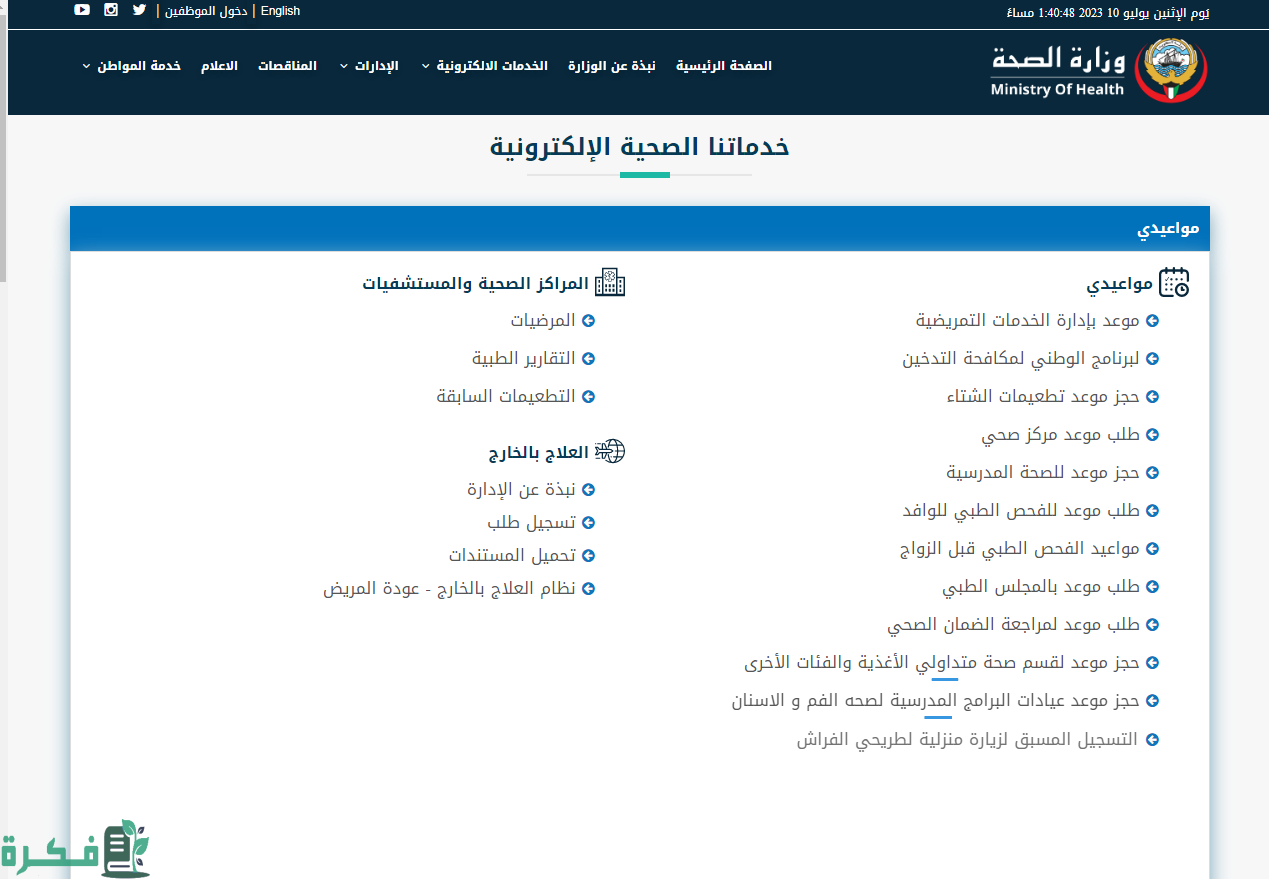Expand the الخدمات الالكترونية dropdown menu
1269x879 pixels.
[484, 66]
